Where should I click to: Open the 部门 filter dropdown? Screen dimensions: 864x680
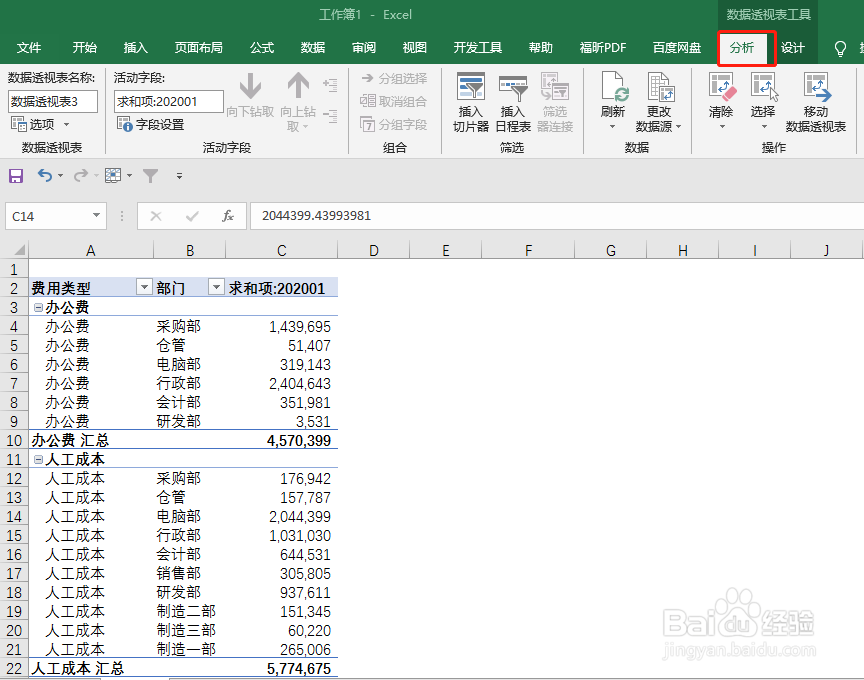point(216,287)
